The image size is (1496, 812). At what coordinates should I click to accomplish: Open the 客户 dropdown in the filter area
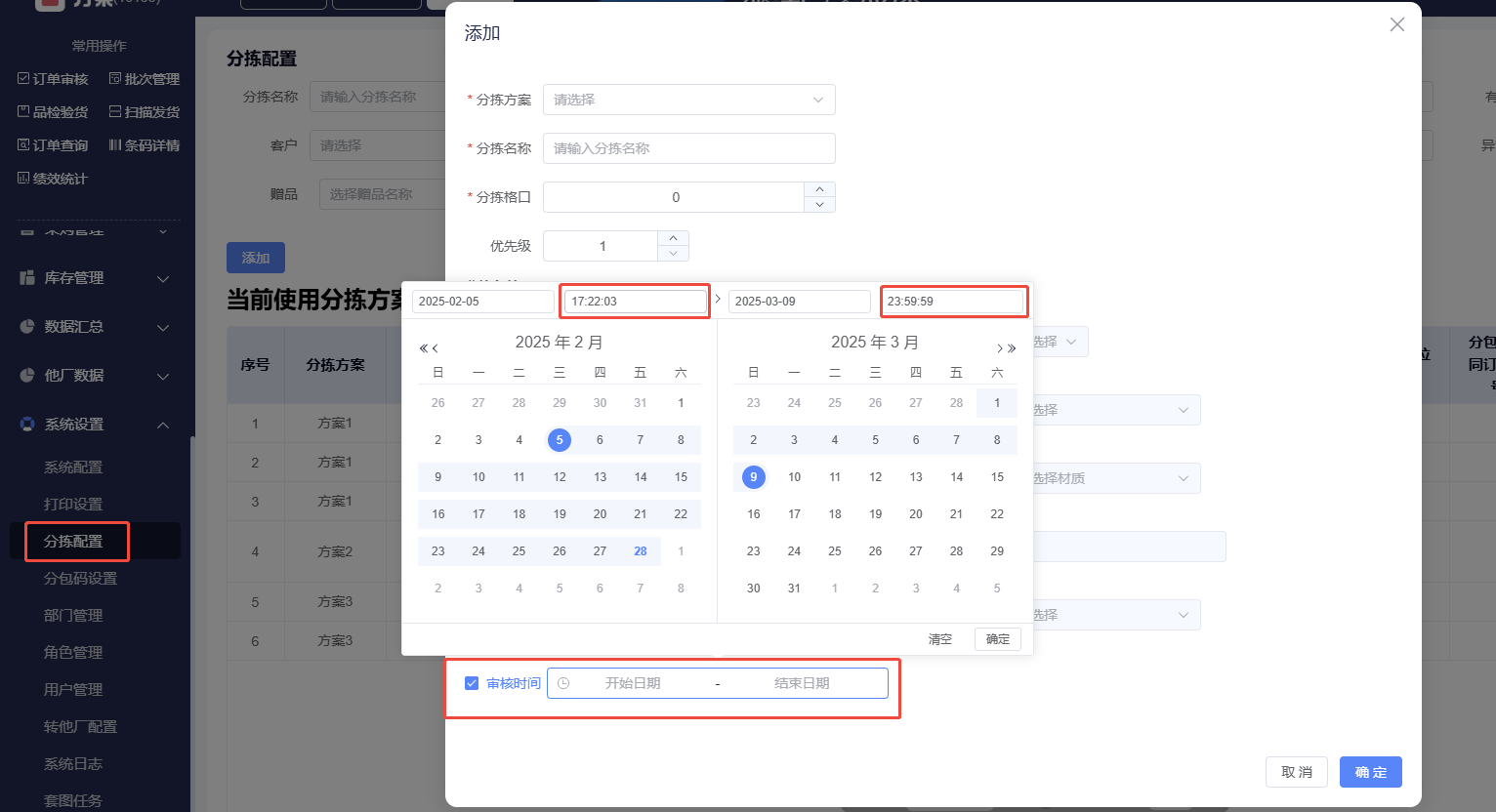click(378, 145)
